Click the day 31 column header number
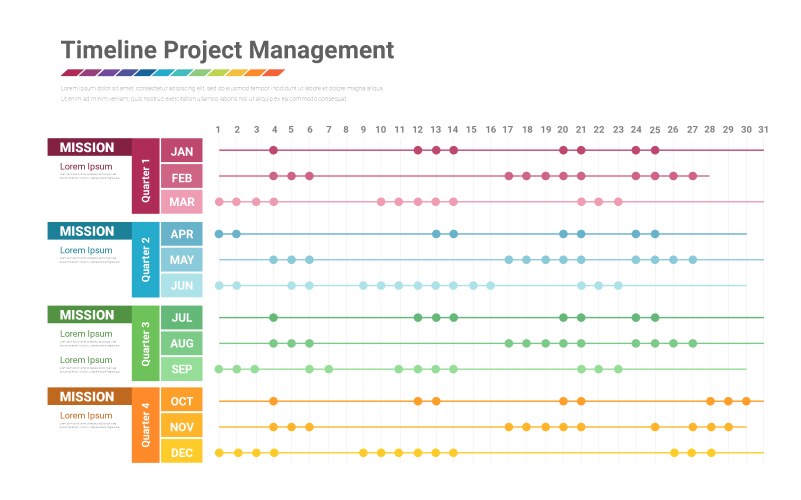Screen dimensions: 801x500 pos(763,130)
